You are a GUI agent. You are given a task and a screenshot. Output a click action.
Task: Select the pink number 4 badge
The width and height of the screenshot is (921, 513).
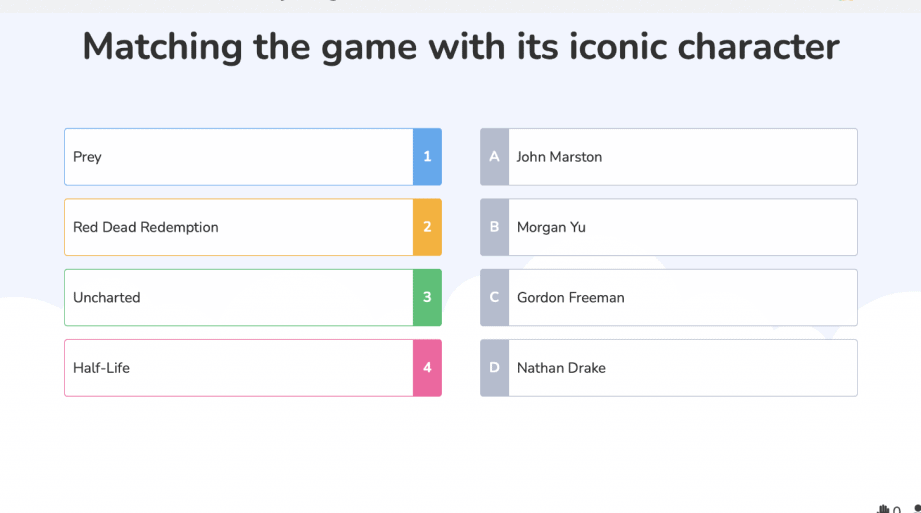[427, 368]
